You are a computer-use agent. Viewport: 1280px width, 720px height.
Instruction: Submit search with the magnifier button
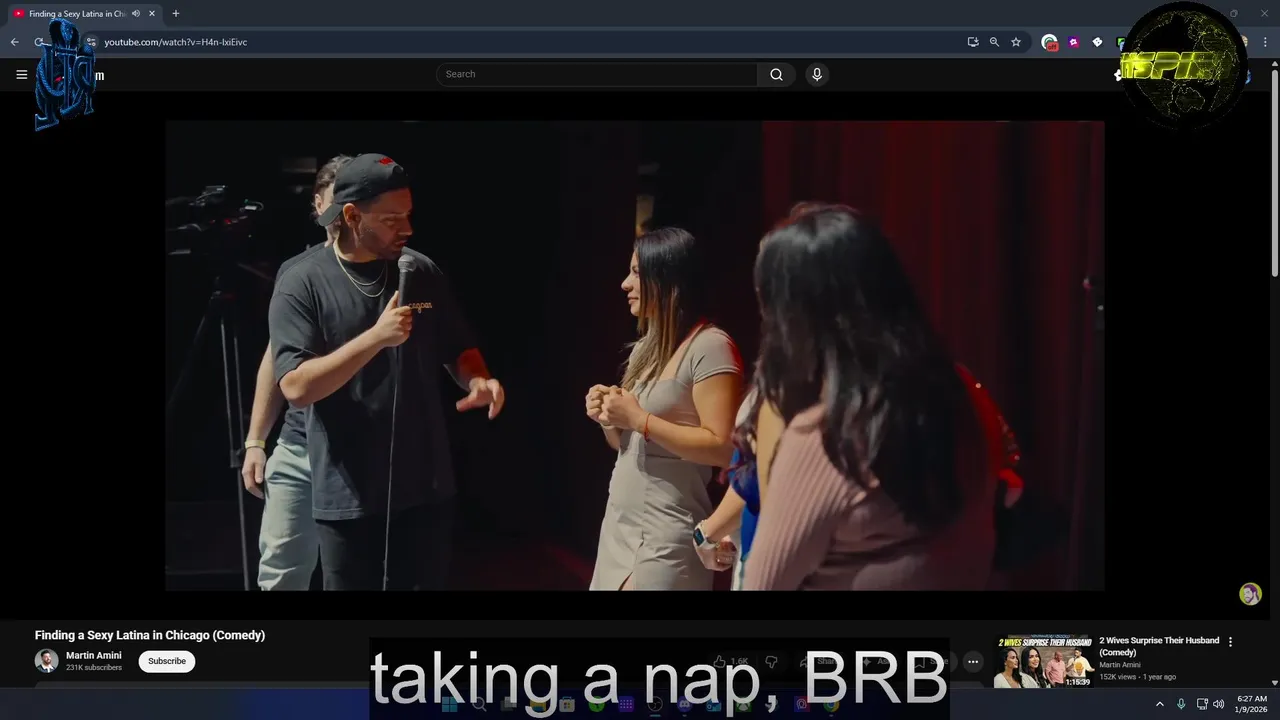point(776,74)
